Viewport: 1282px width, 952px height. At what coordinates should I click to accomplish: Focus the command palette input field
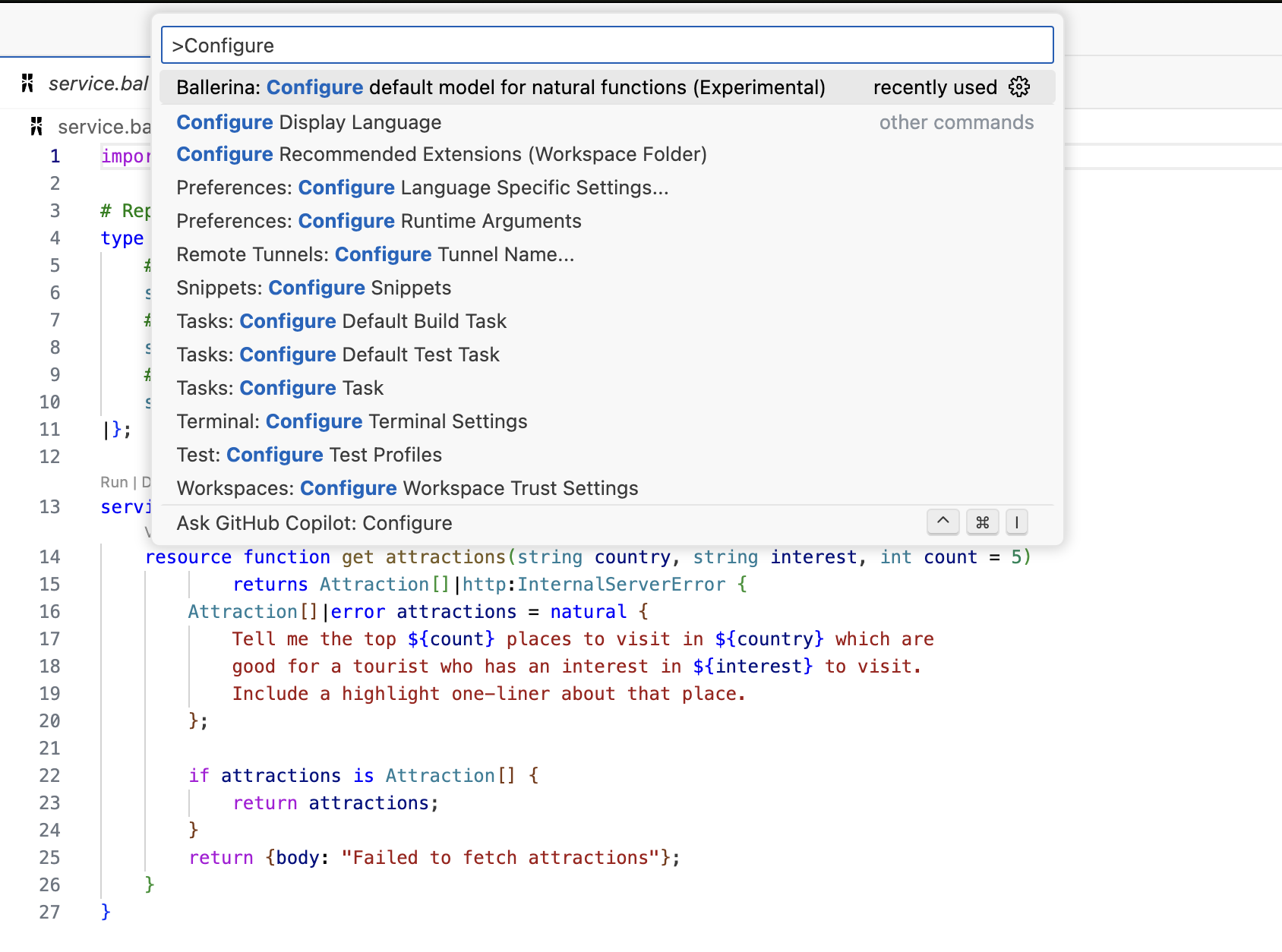coord(607,46)
